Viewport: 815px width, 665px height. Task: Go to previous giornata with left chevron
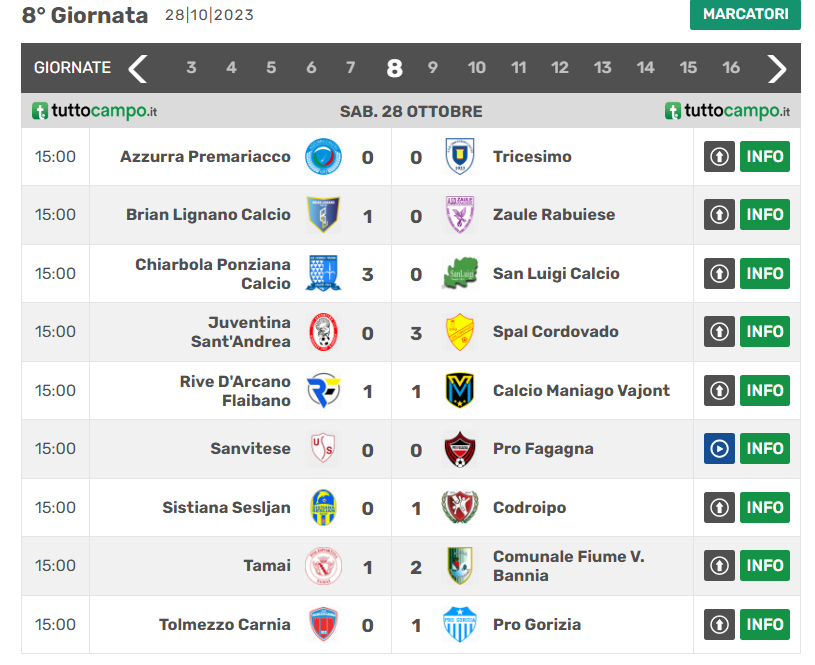coord(138,68)
